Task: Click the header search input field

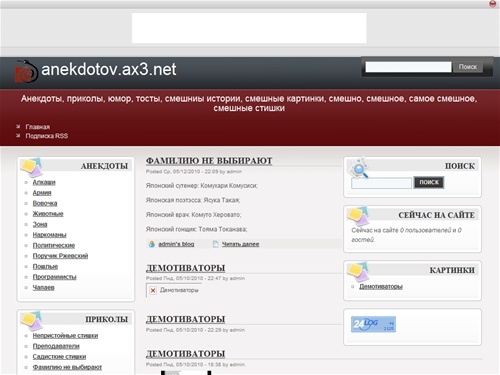Action: 408,67
